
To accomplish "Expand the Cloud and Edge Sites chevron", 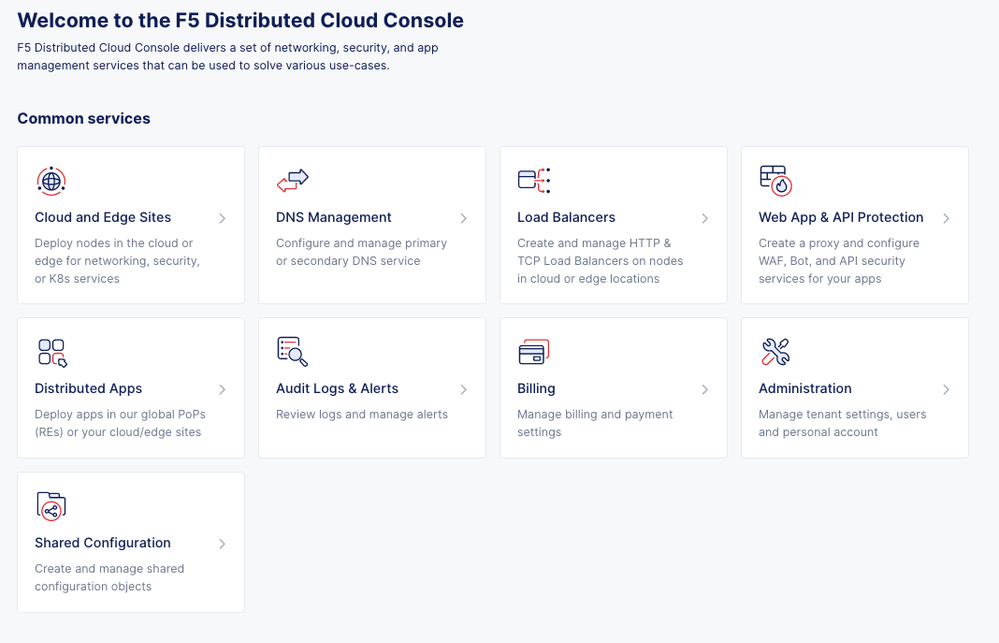I will coord(222,218).
